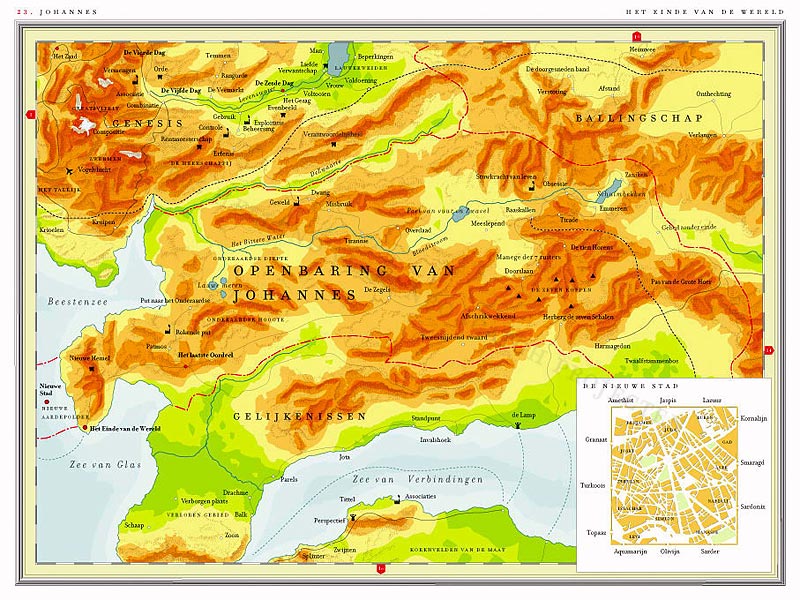The width and height of the screenshot is (800, 600).
Task: Click the red page marker on the right border
Action: pos(769,350)
